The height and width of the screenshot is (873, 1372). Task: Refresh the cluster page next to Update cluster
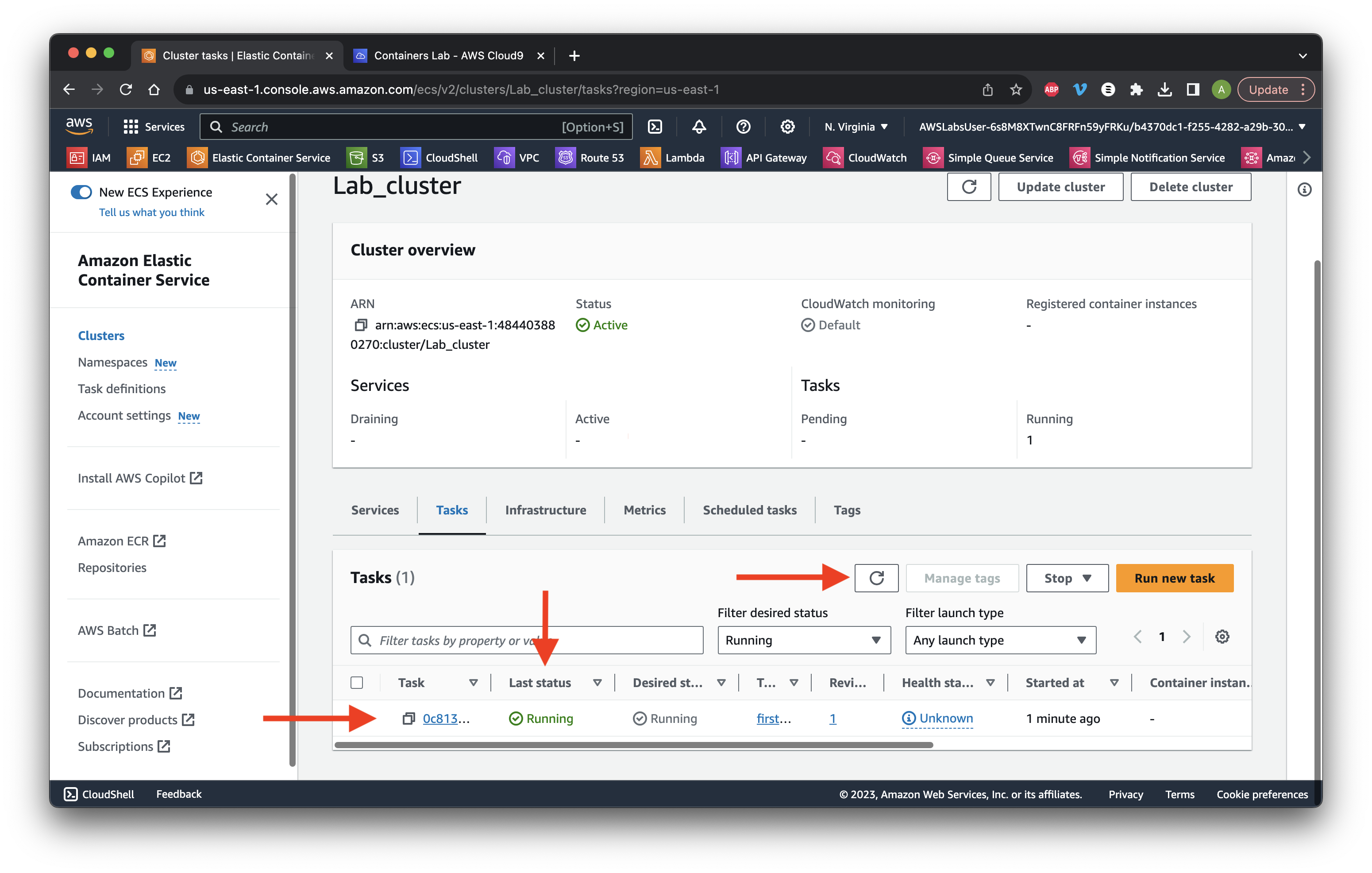click(969, 187)
